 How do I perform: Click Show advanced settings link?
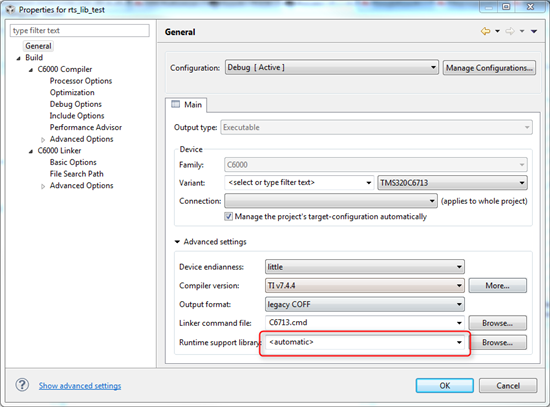(x=80, y=386)
